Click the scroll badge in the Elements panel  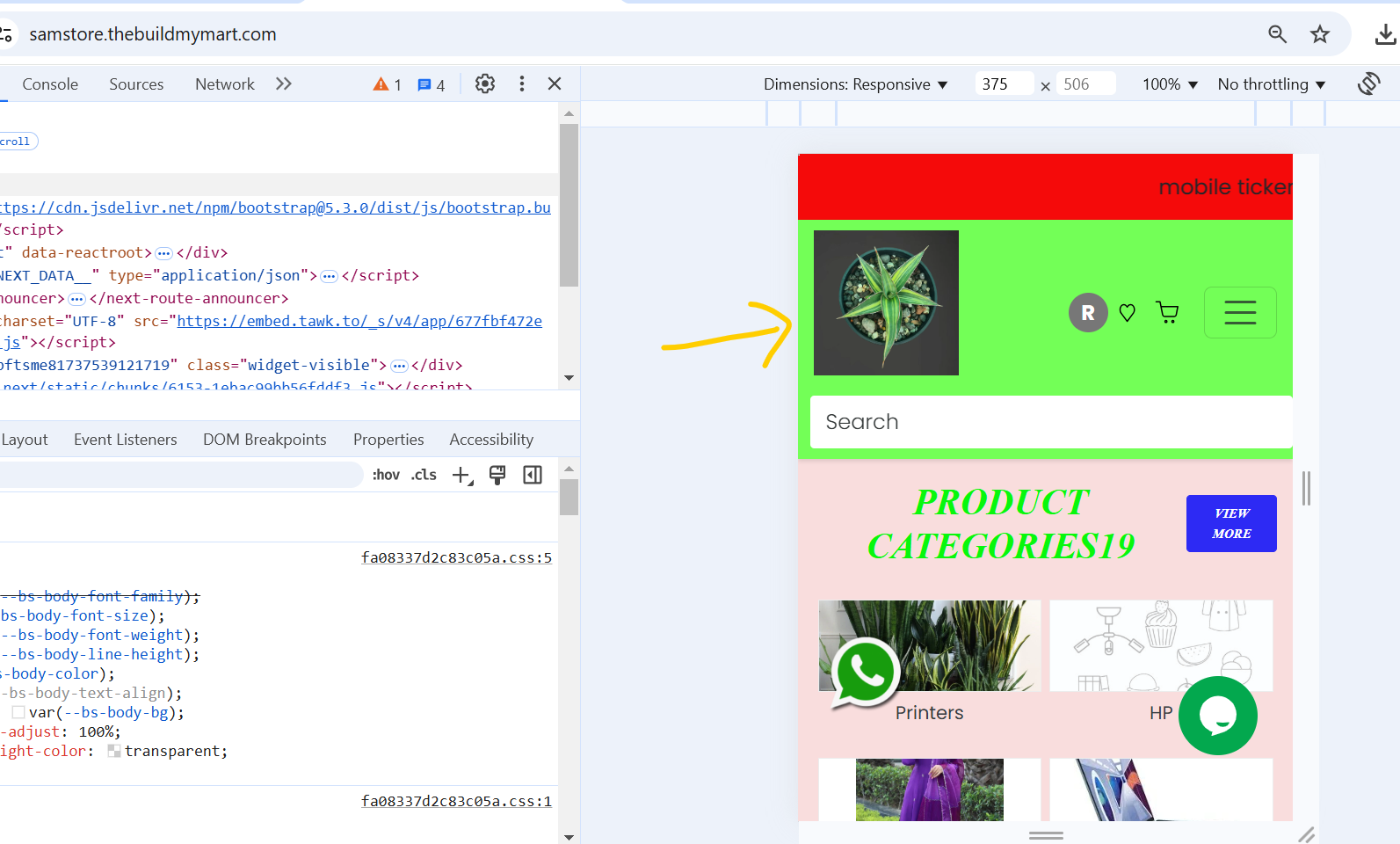pos(18,142)
